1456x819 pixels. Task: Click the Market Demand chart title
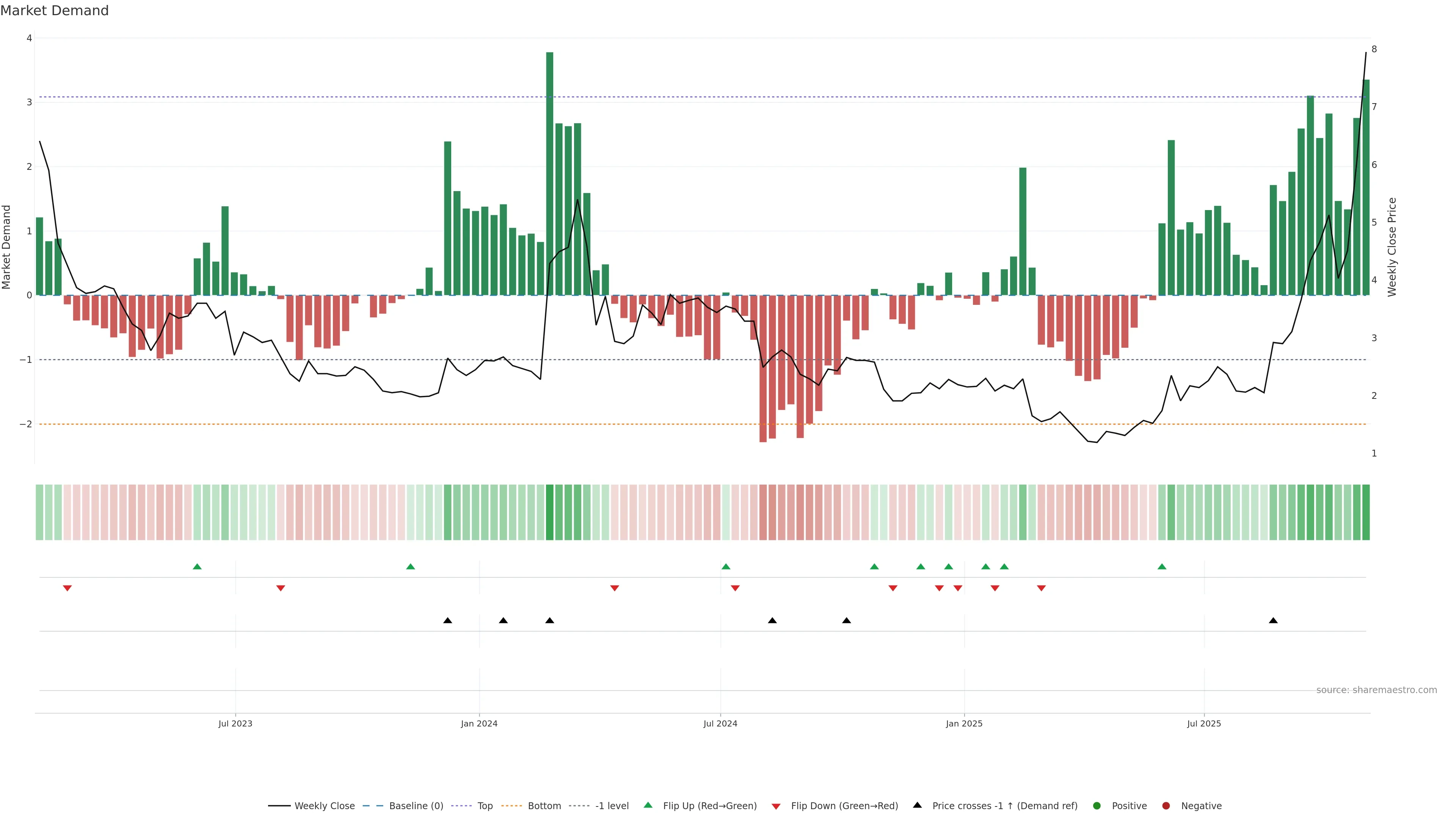pos(54,11)
